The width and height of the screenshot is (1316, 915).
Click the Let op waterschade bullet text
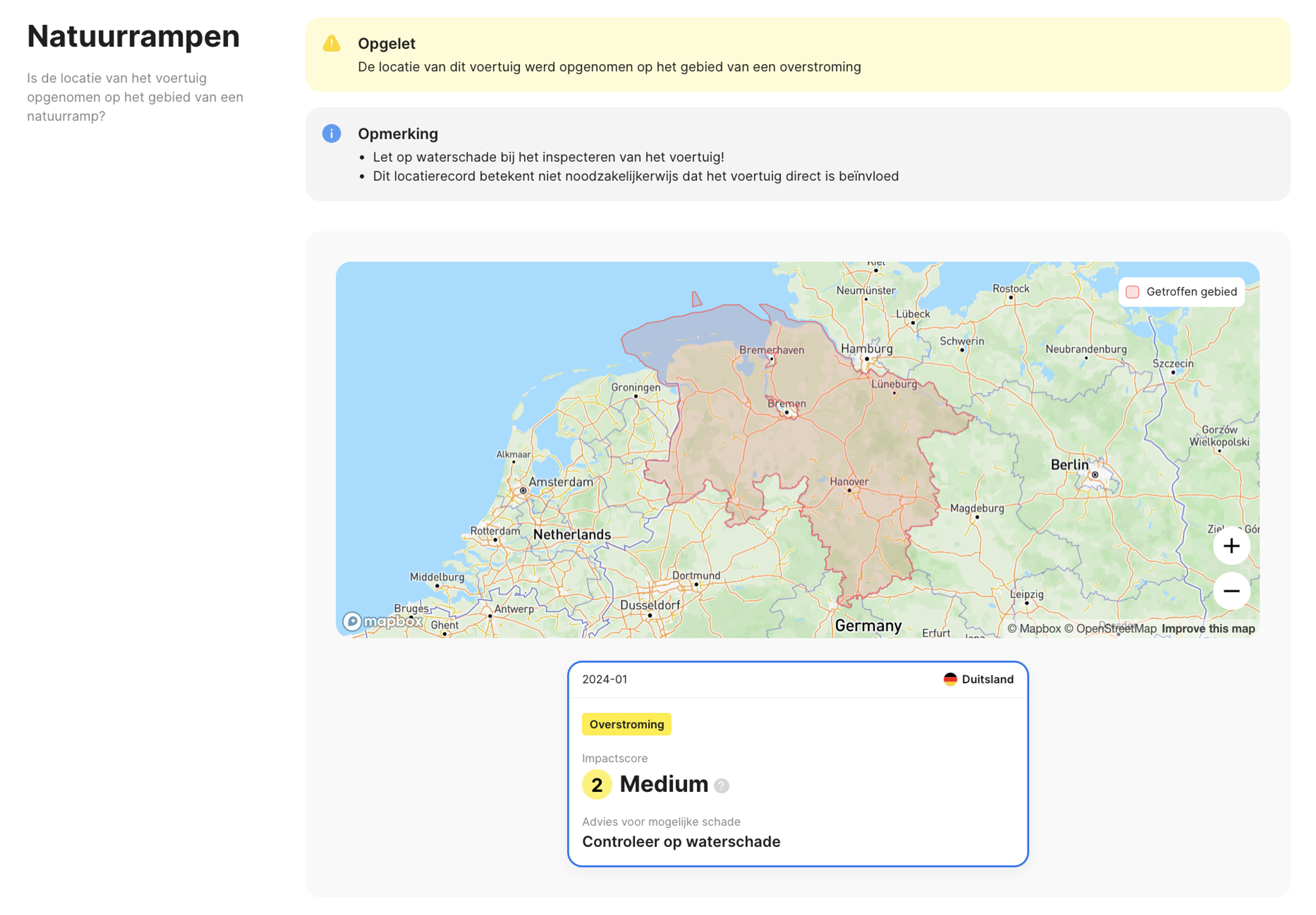[x=549, y=157]
